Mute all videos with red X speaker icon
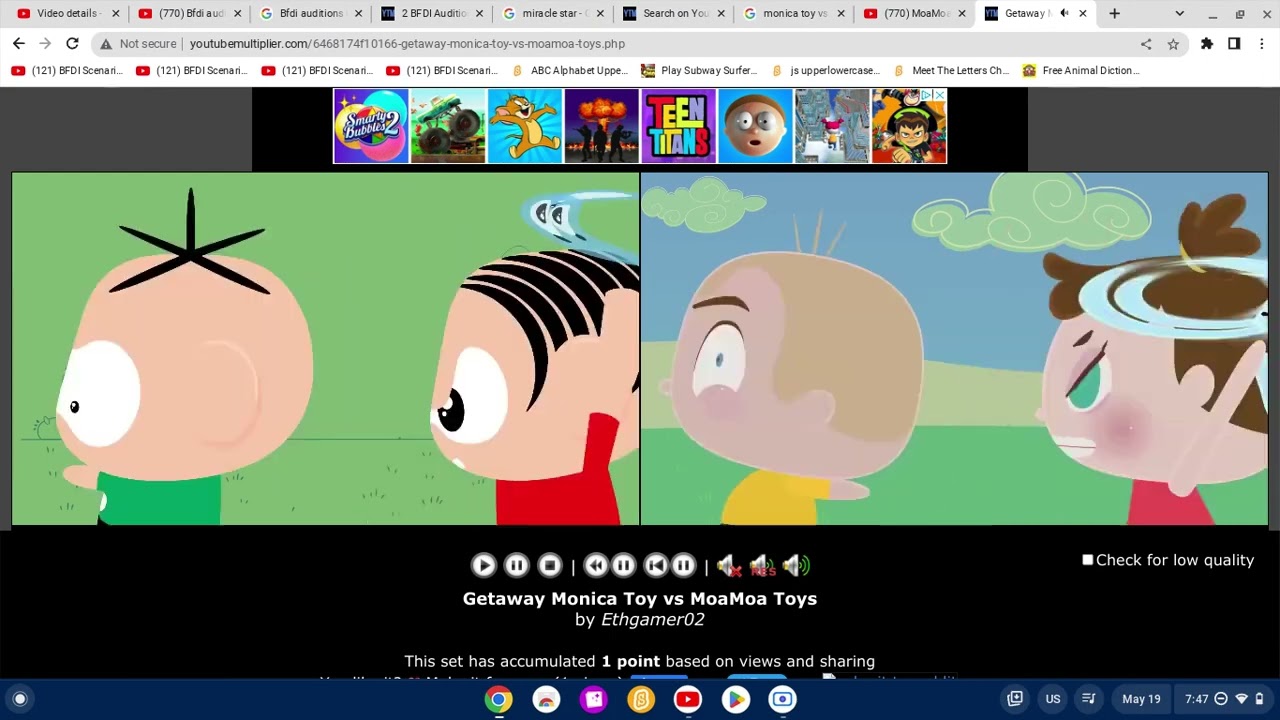 point(729,566)
